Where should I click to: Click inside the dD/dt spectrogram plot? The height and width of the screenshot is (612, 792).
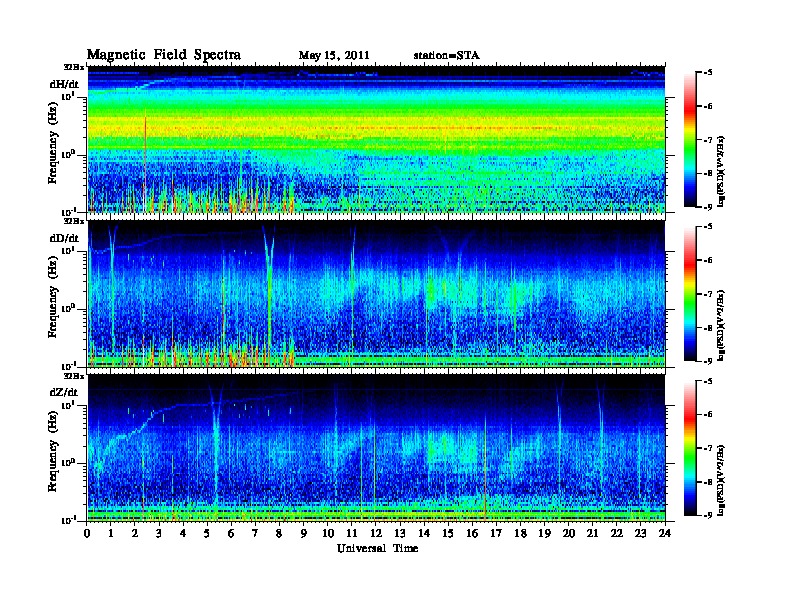tap(376, 294)
